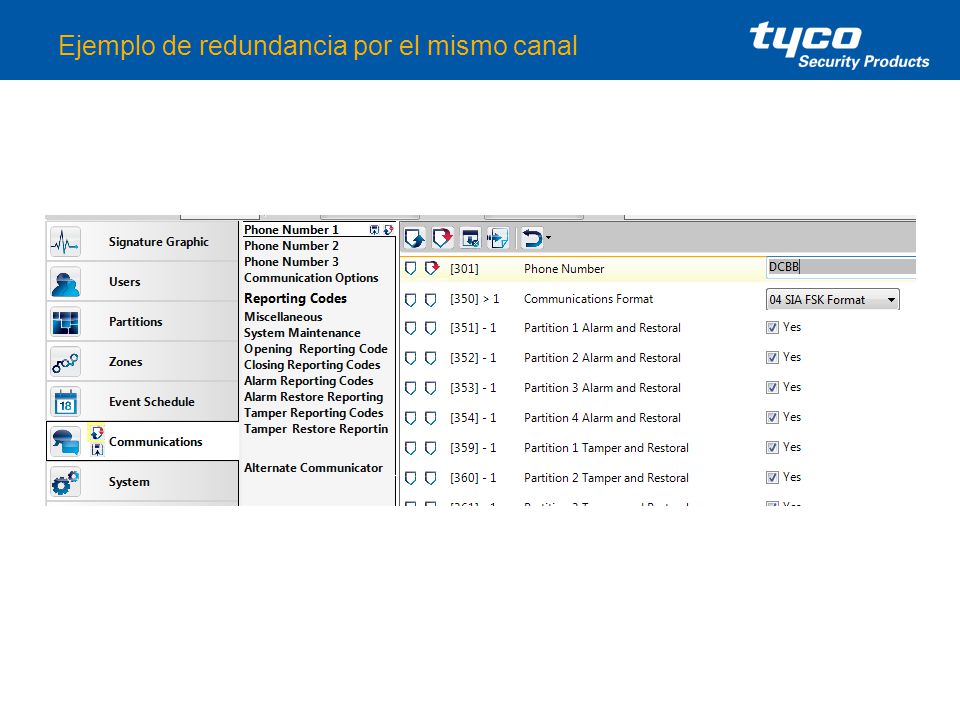Toggle Partition 3 Alarm and Restoral checkbox
The image size is (960, 720).
point(772,388)
